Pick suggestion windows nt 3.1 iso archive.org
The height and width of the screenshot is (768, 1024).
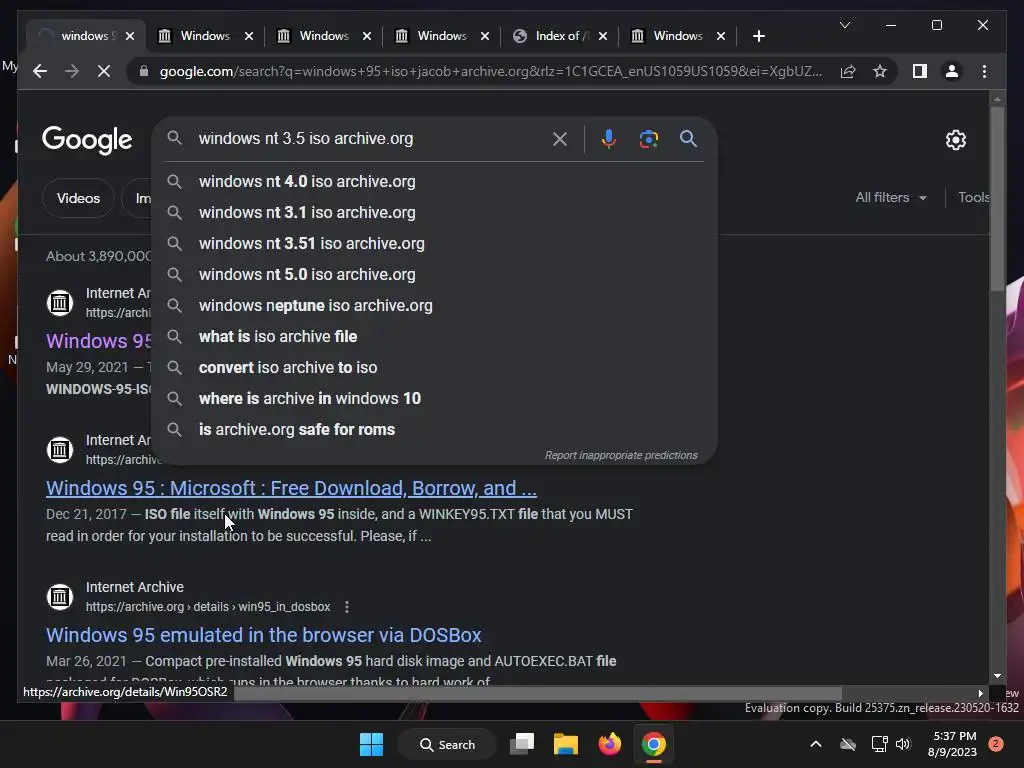coord(434,212)
